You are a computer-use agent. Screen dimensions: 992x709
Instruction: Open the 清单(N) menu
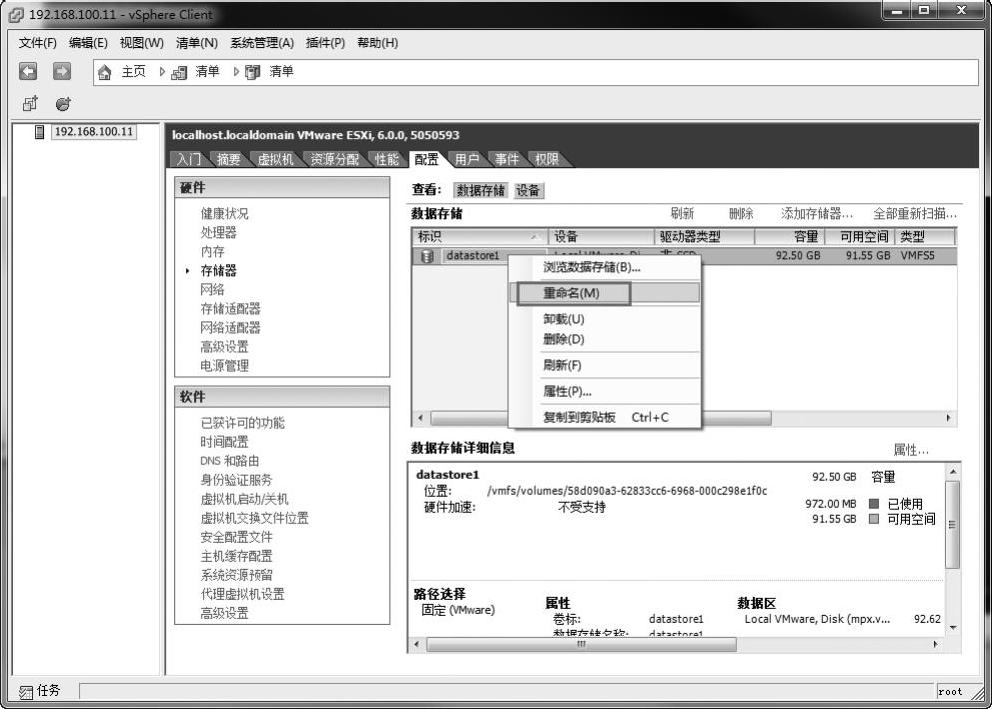coord(197,42)
